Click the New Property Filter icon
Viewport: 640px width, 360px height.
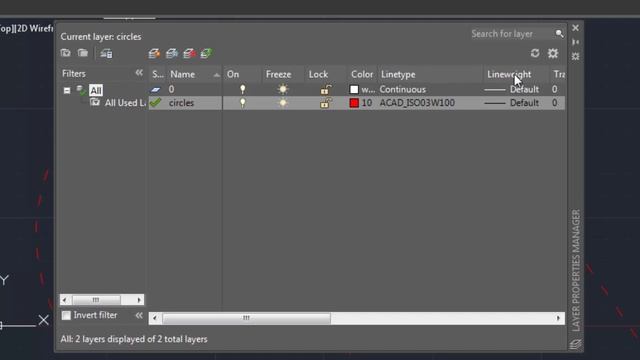(65, 53)
